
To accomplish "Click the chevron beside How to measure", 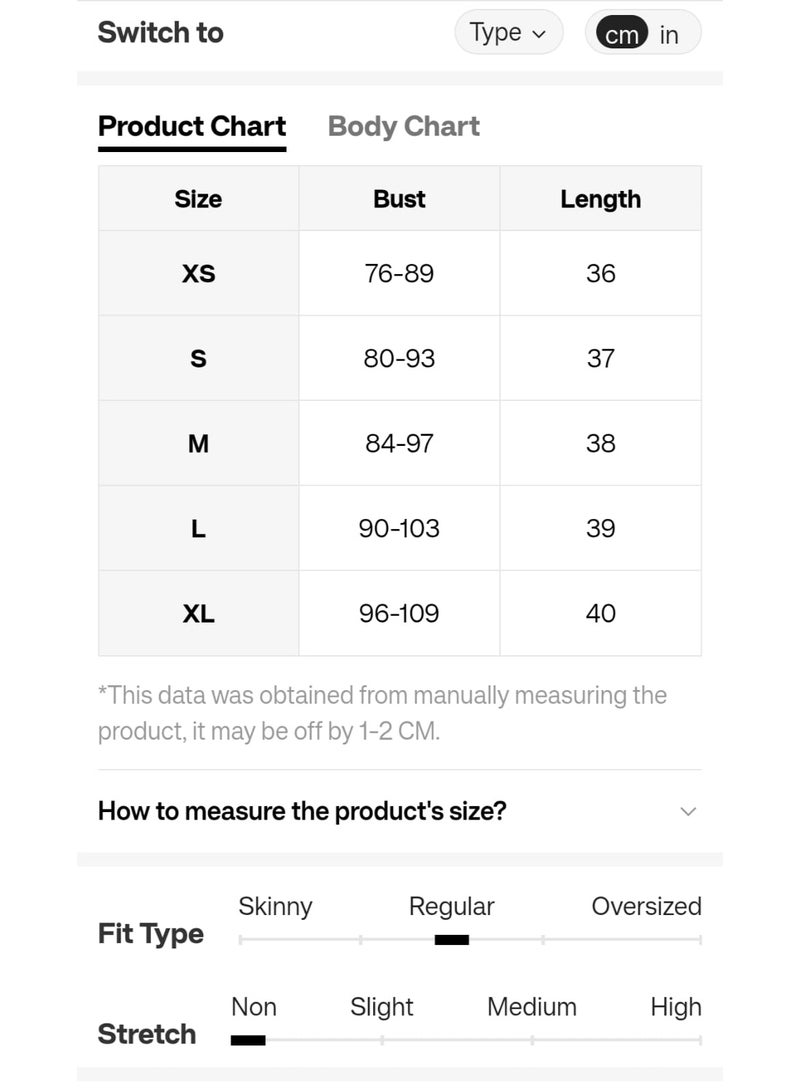I will (688, 811).
